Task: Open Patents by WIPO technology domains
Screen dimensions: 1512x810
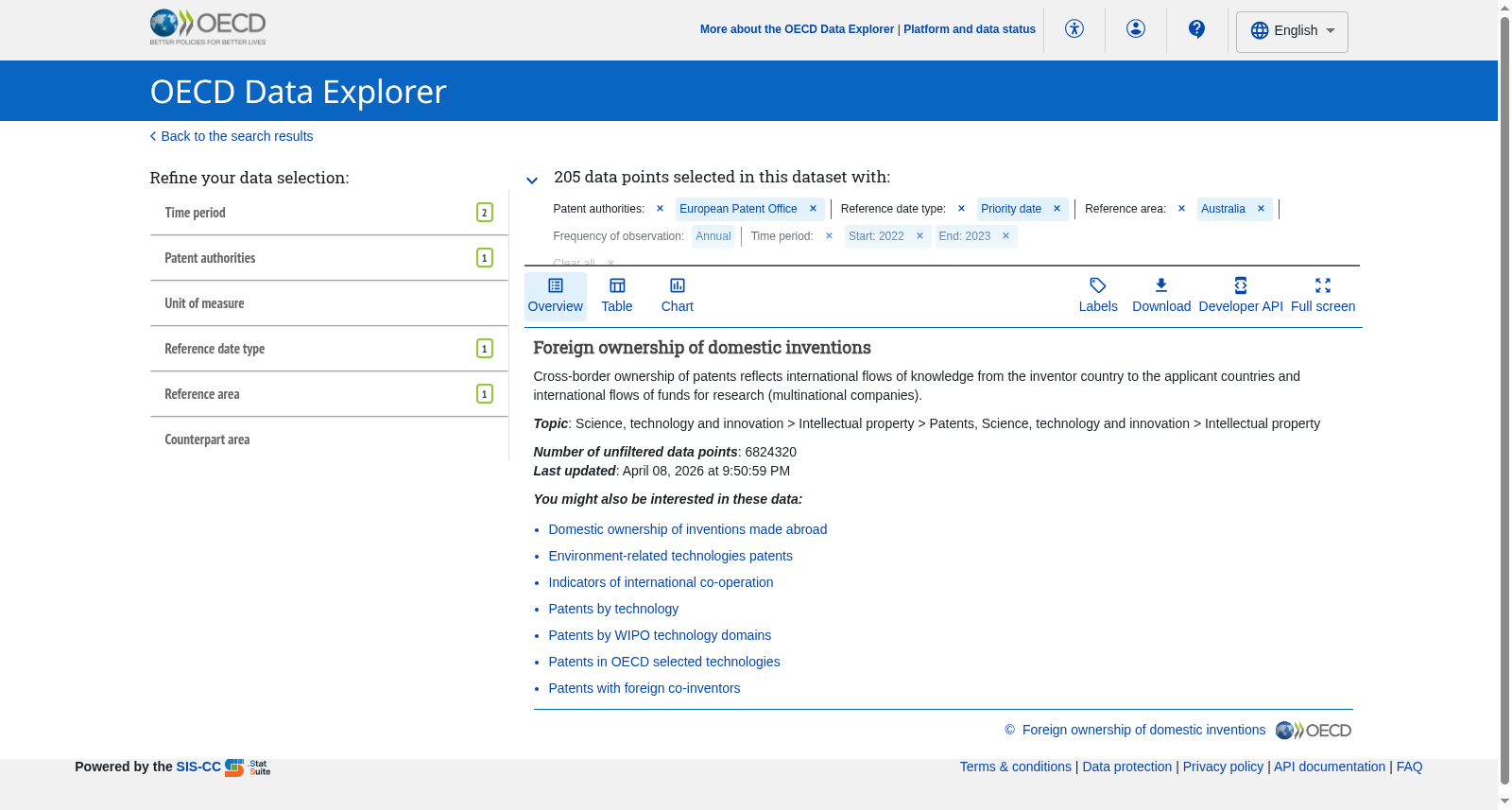Action: point(661,635)
